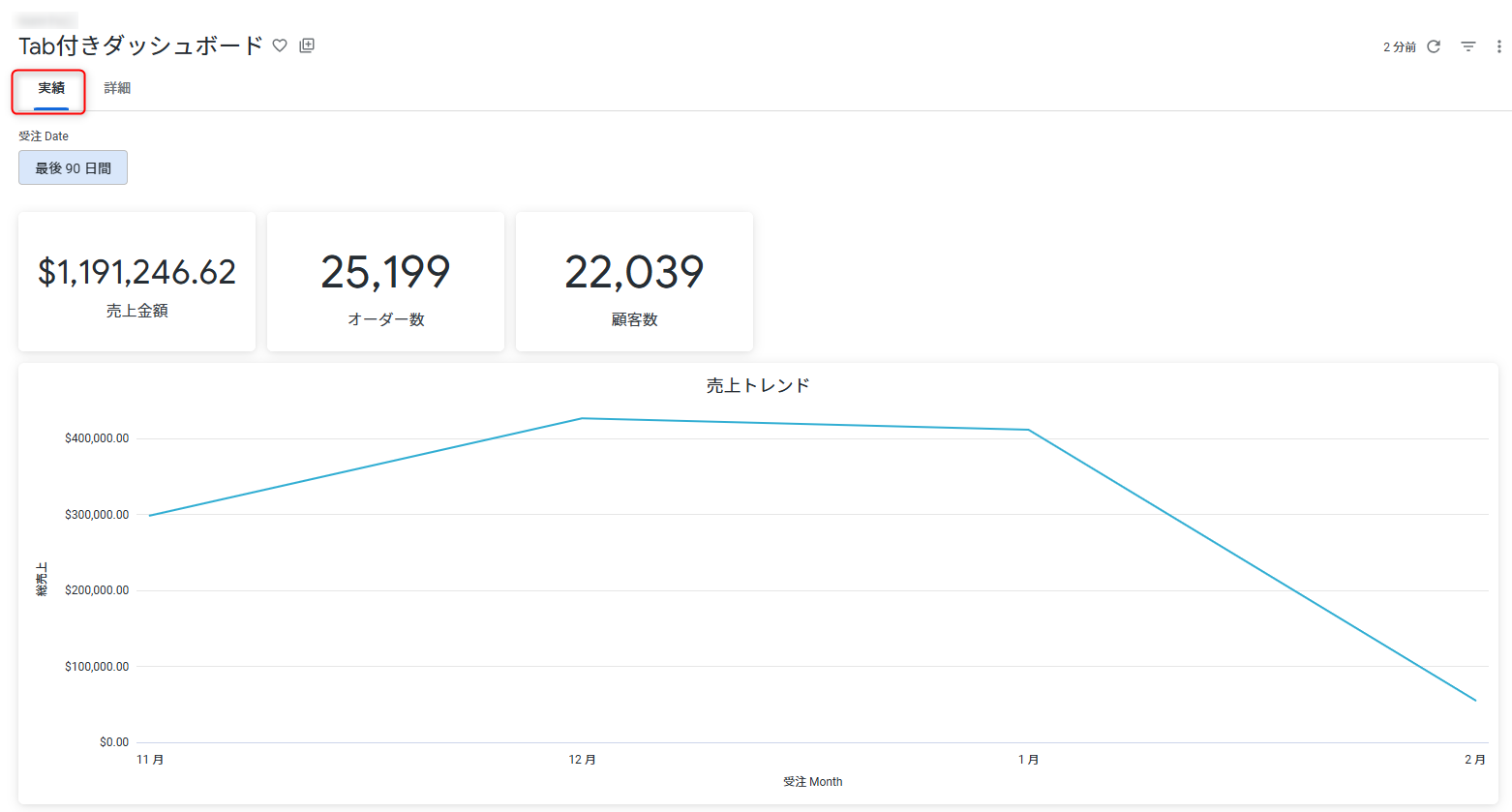
Task: Open the copy-to-board icon beside the title
Action: pos(307,45)
